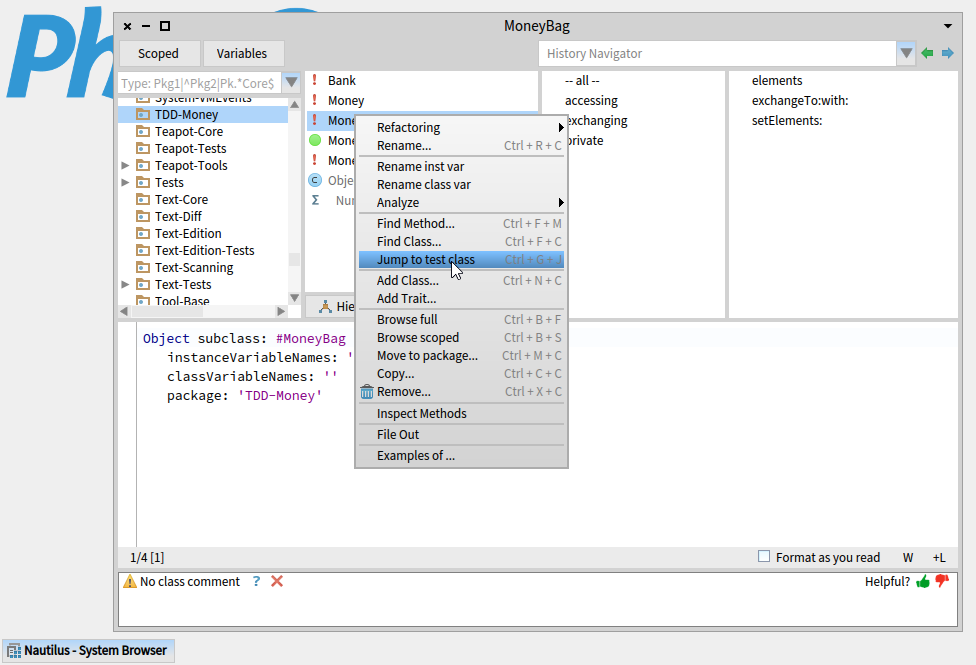The height and width of the screenshot is (665, 976).
Task: Click the green test status circle icon
Action: [315, 140]
